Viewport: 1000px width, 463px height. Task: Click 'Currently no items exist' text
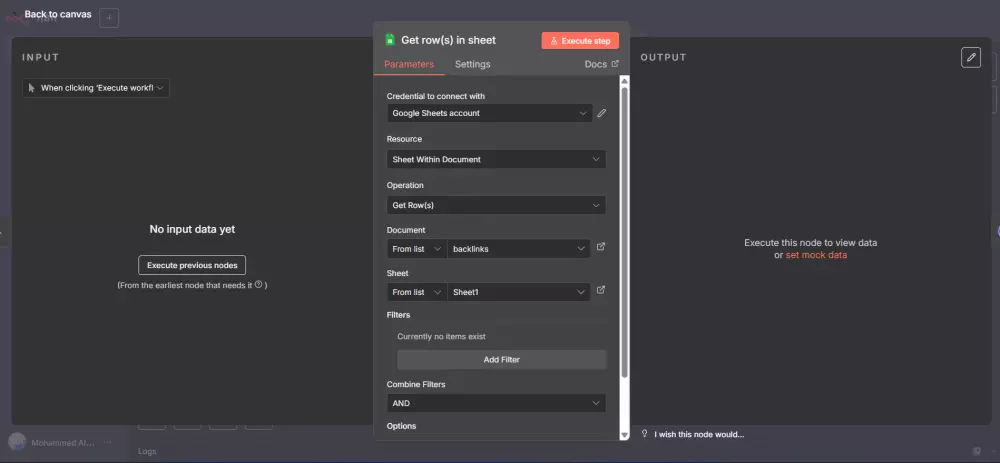tap(441, 336)
